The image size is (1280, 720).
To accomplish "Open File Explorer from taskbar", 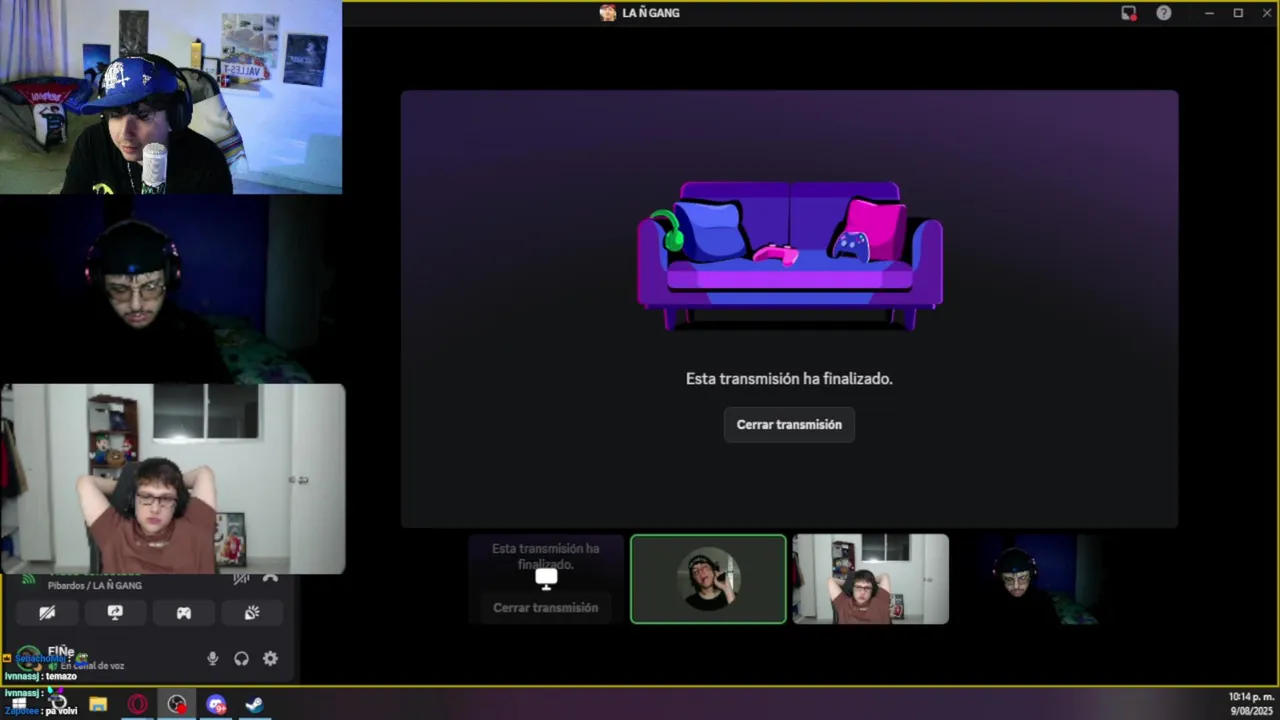I will [x=97, y=704].
